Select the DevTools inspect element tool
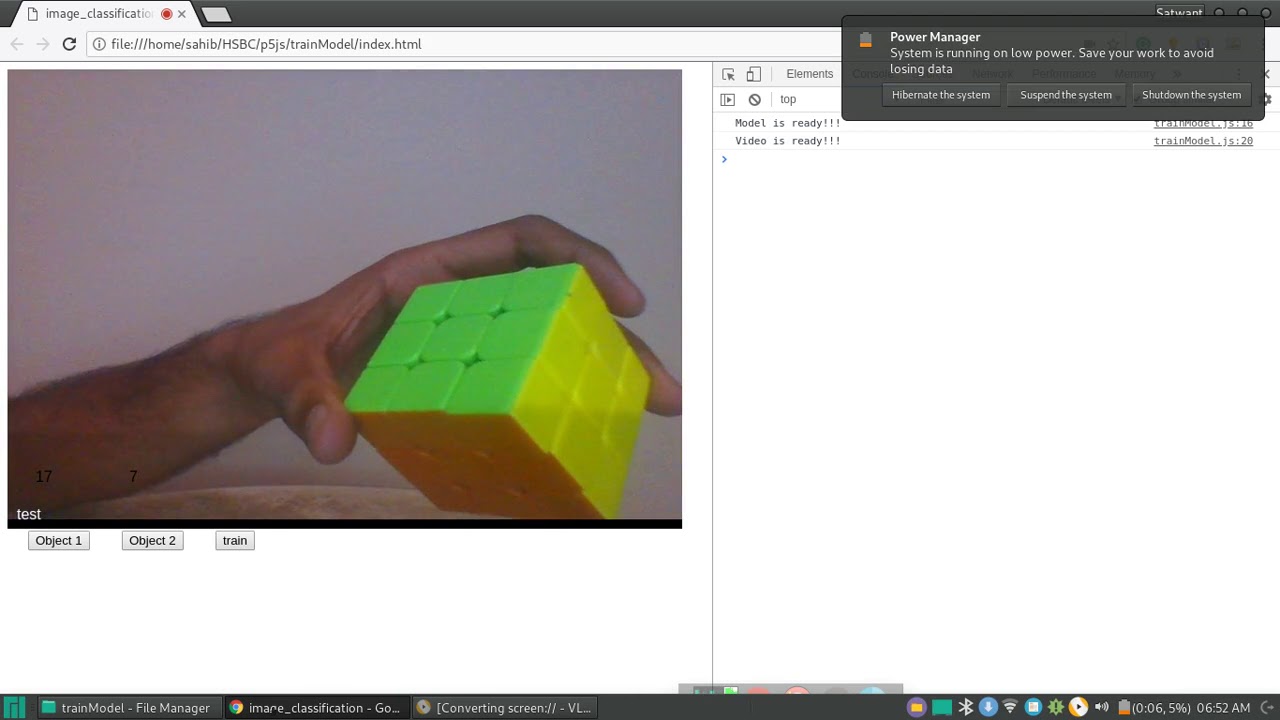Screen dimensions: 1280x720 pyautogui.click(x=728, y=74)
